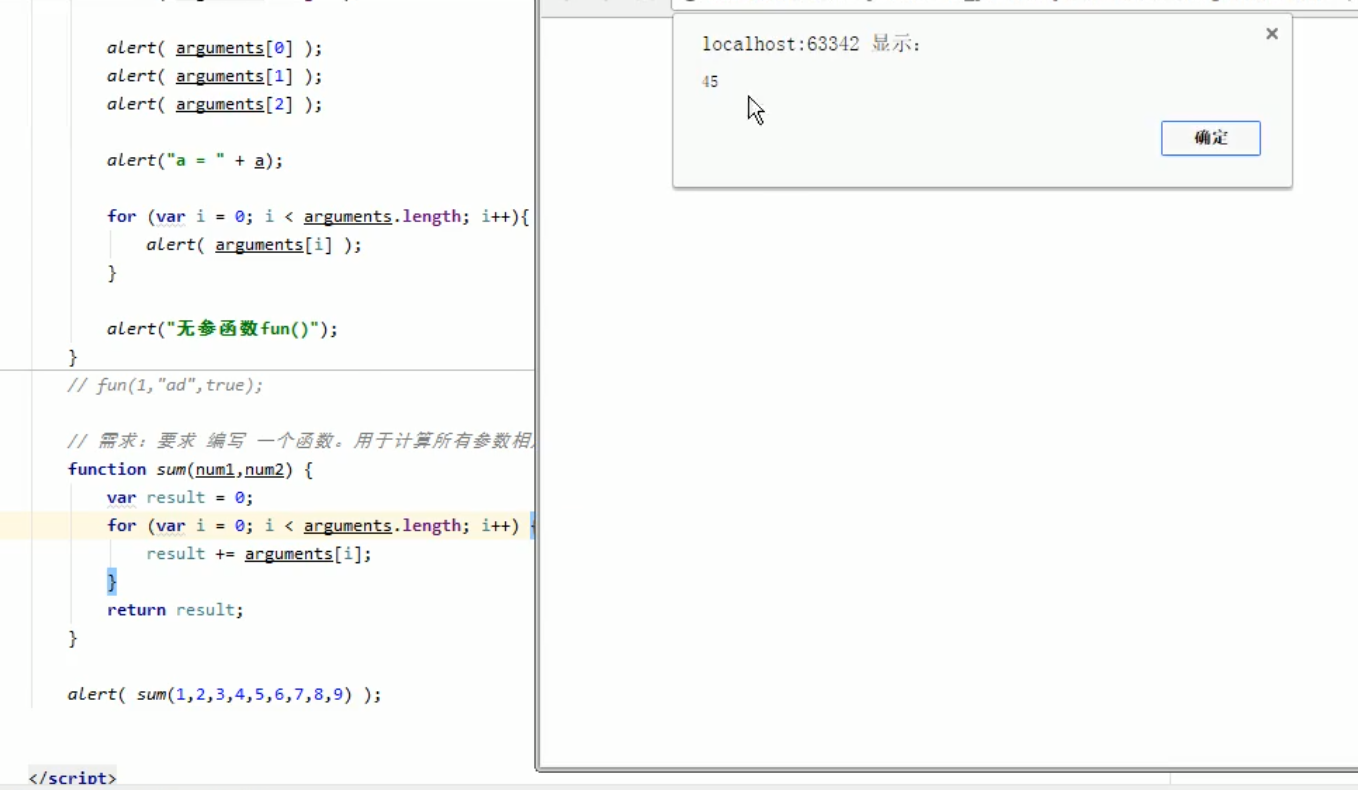Click the alert("a = " + a) line
Viewport: 1358px width, 790px height.
tap(195, 160)
